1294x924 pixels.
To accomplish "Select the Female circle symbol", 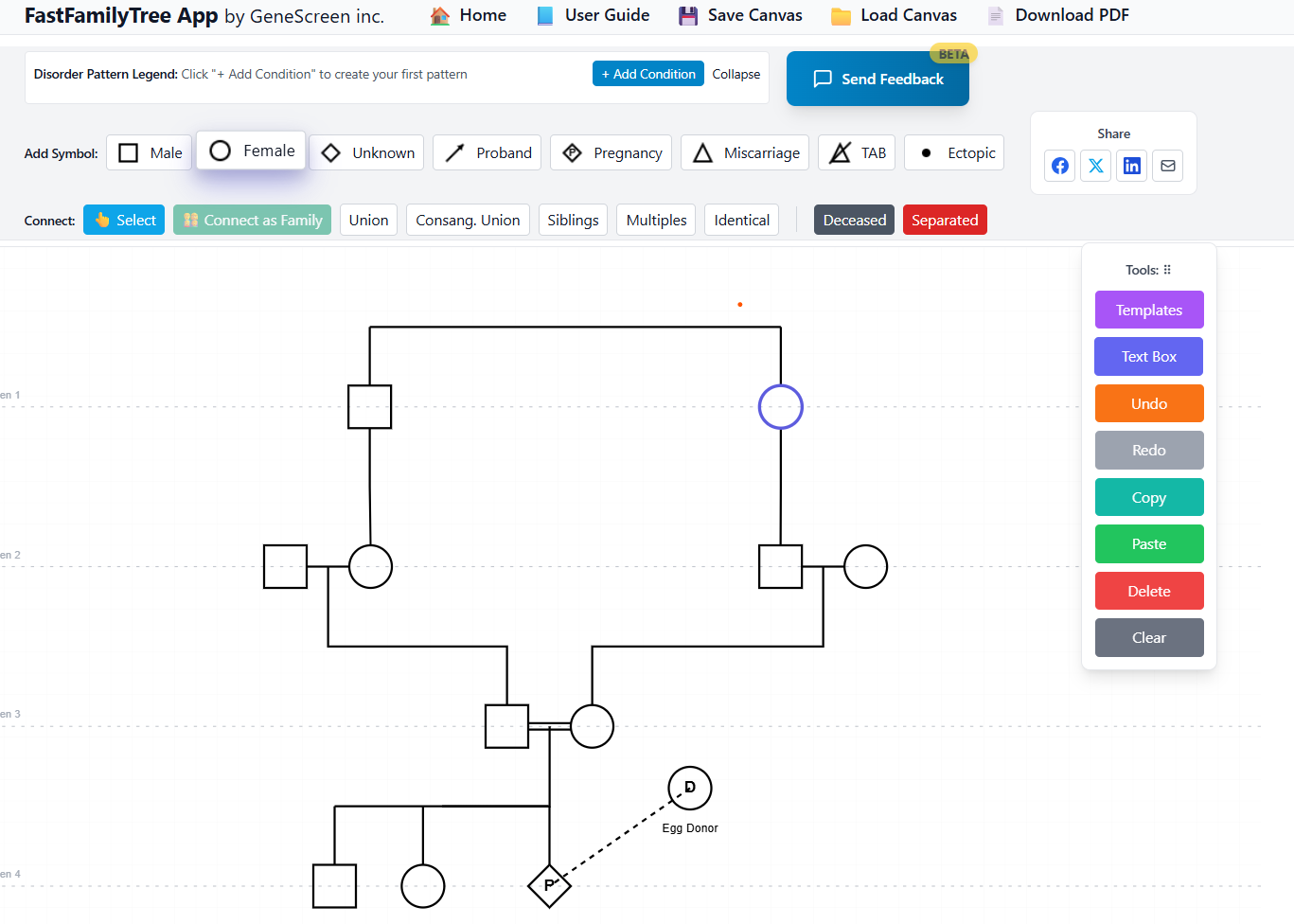I will point(251,151).
